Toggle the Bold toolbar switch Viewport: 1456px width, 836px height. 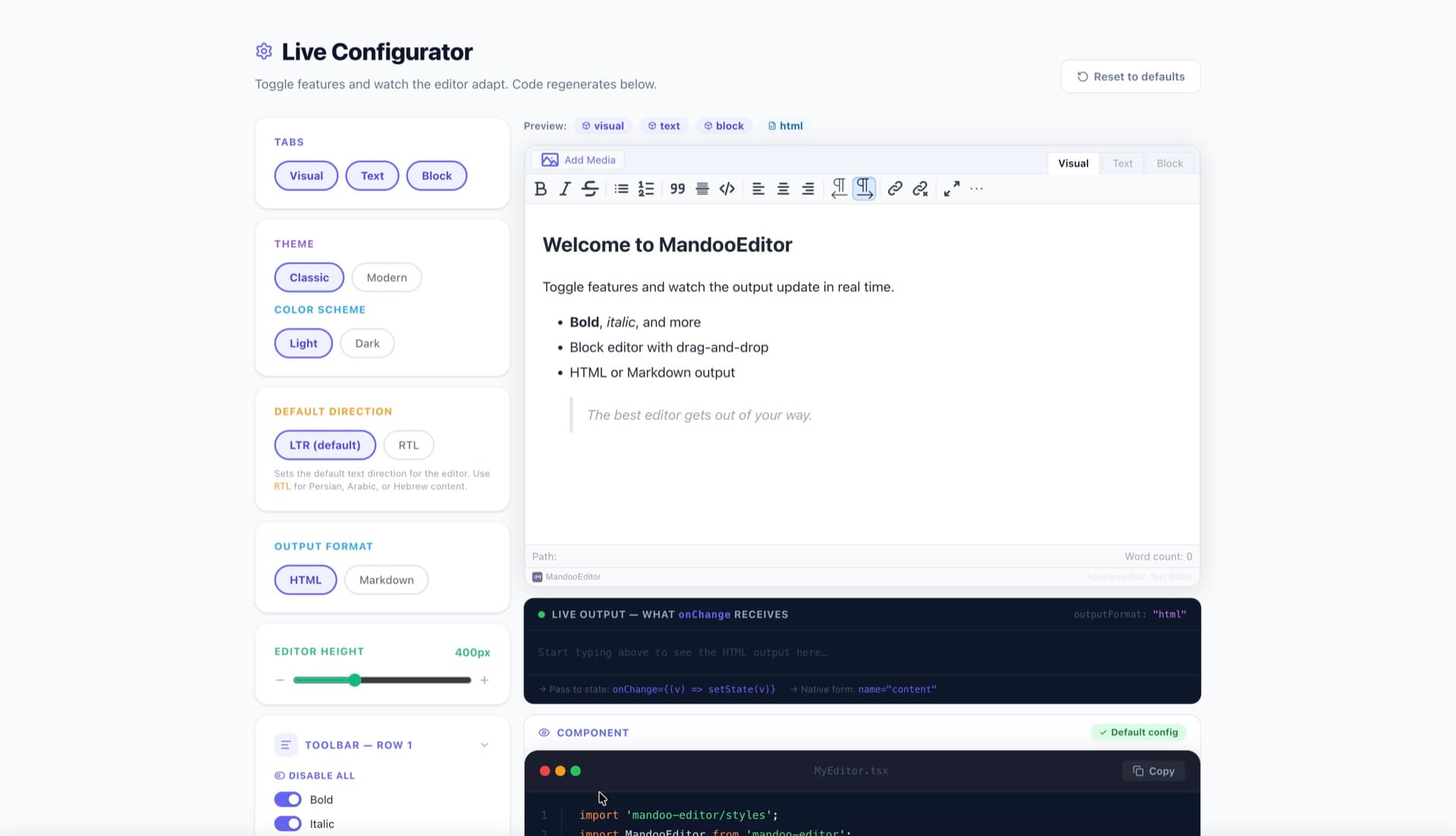tap(287, 800)
